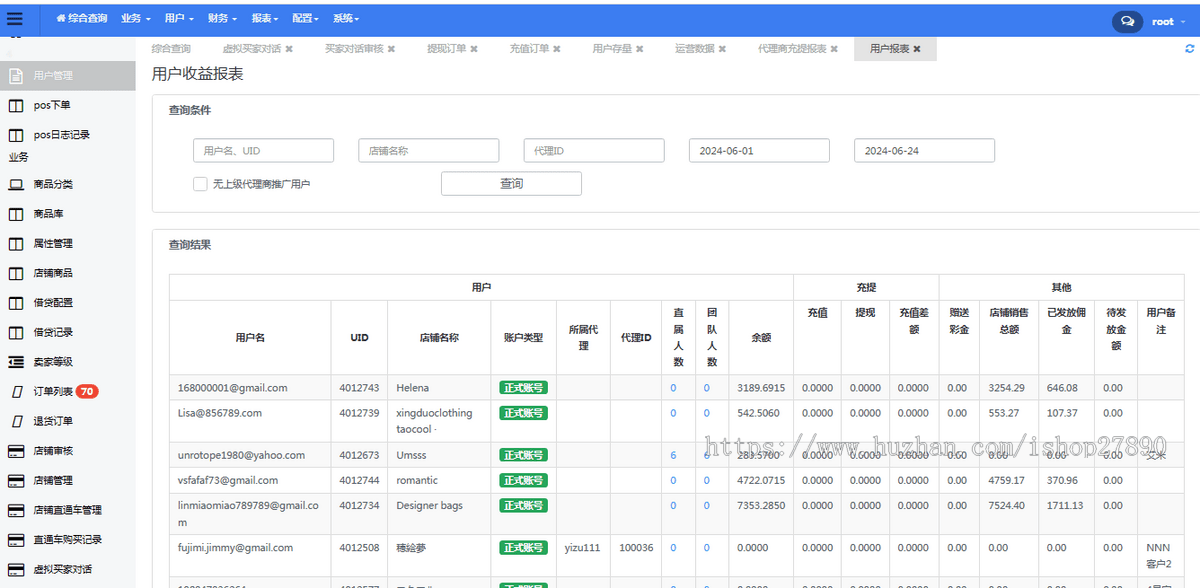Open 直属人数 link for unrotope1980@yahoo.com
Screen dimensions: 1200x588
tap(673, 455)
